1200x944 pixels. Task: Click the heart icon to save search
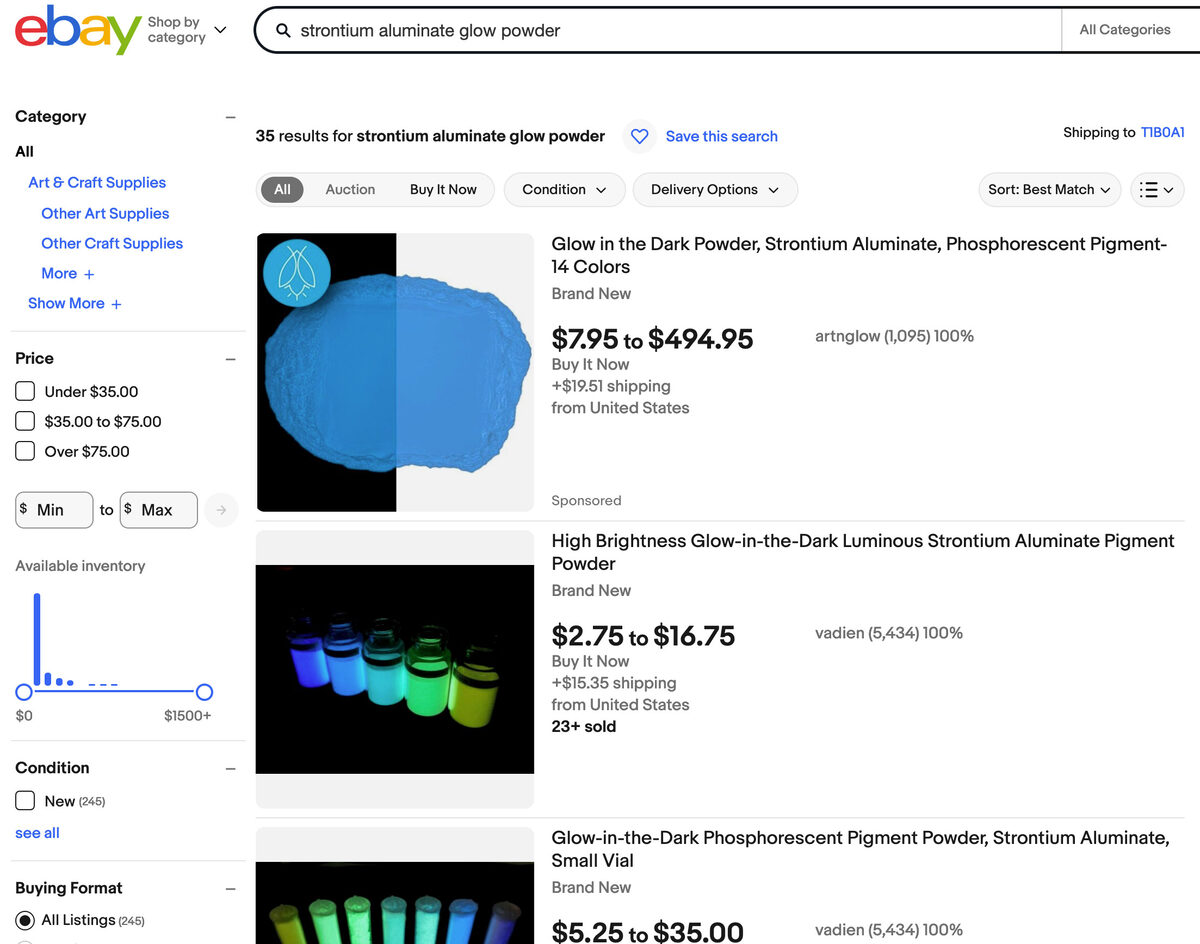tap(640, 136)
